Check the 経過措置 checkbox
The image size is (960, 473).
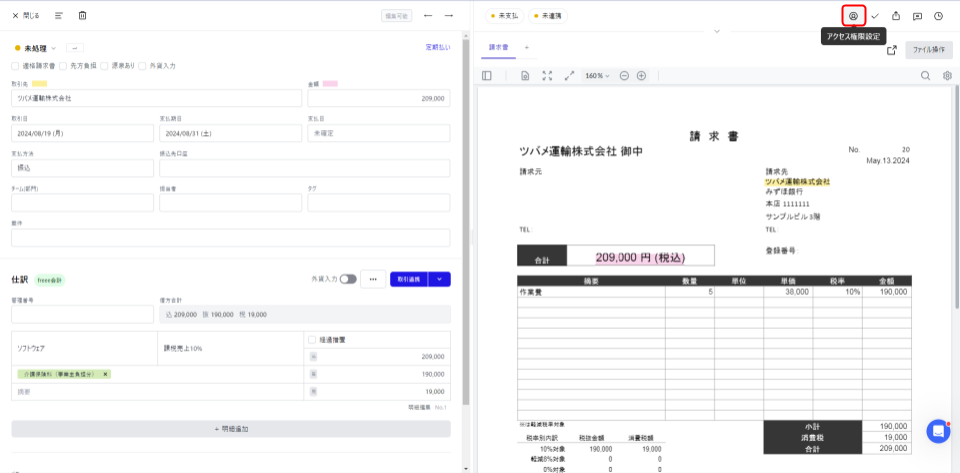312,340
